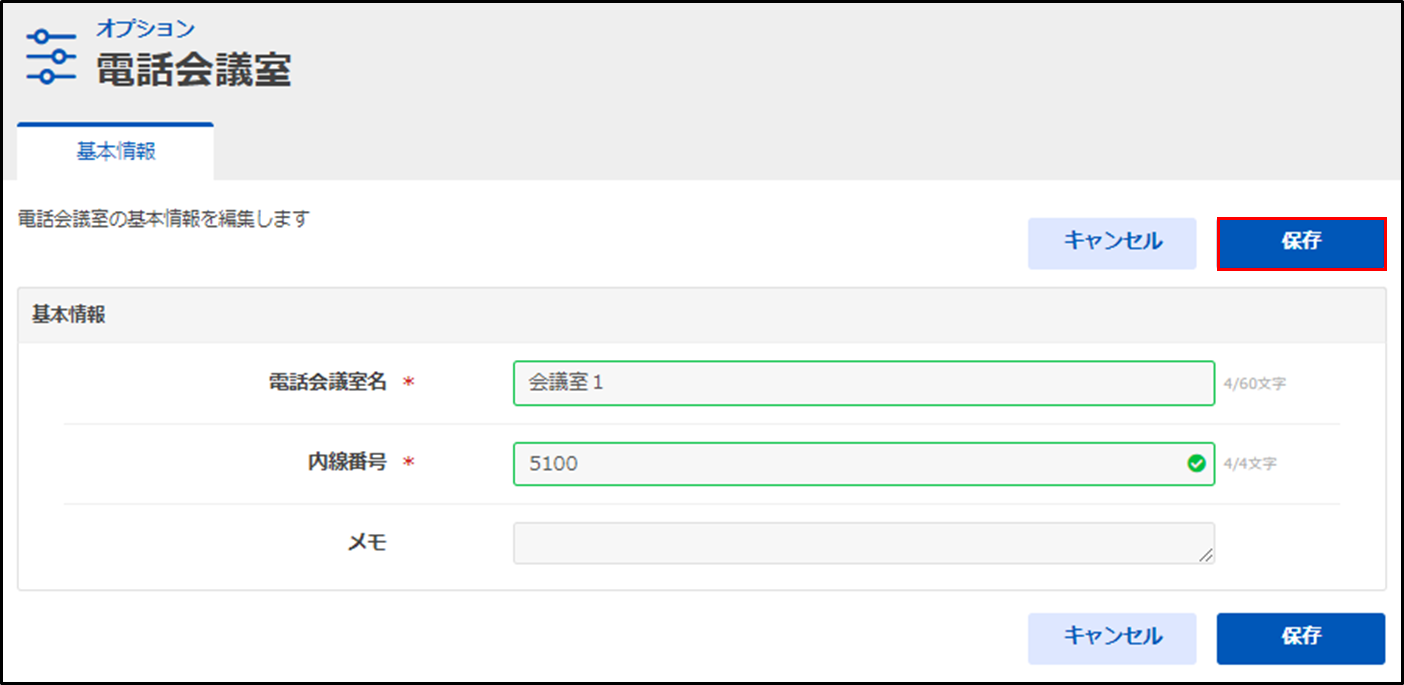Viewport: 1404px width, 685px height.
Task: Click the options sliders icon
Action: pyautogui.click(x=51, y=57)
